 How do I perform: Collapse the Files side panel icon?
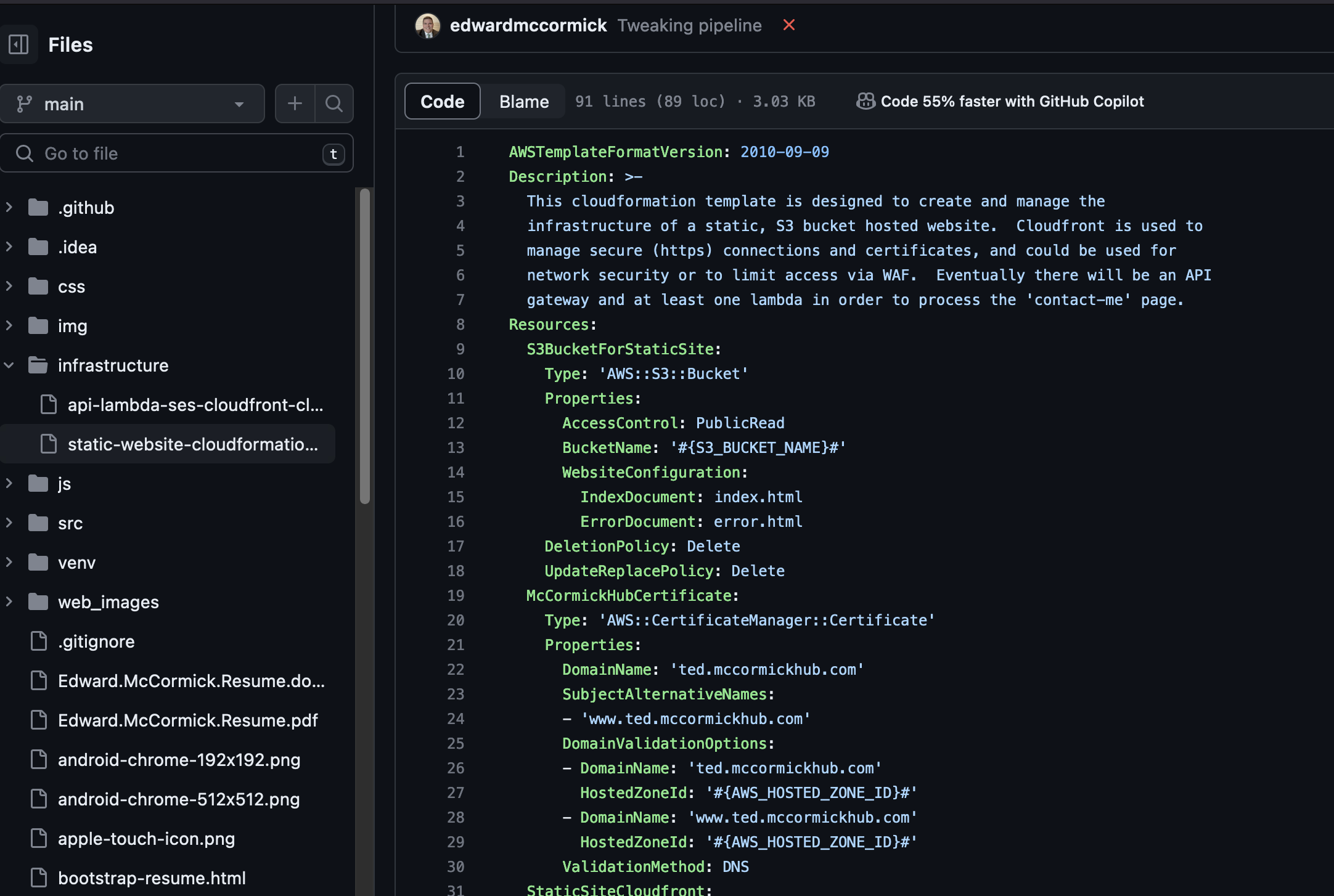pos(18,44)
